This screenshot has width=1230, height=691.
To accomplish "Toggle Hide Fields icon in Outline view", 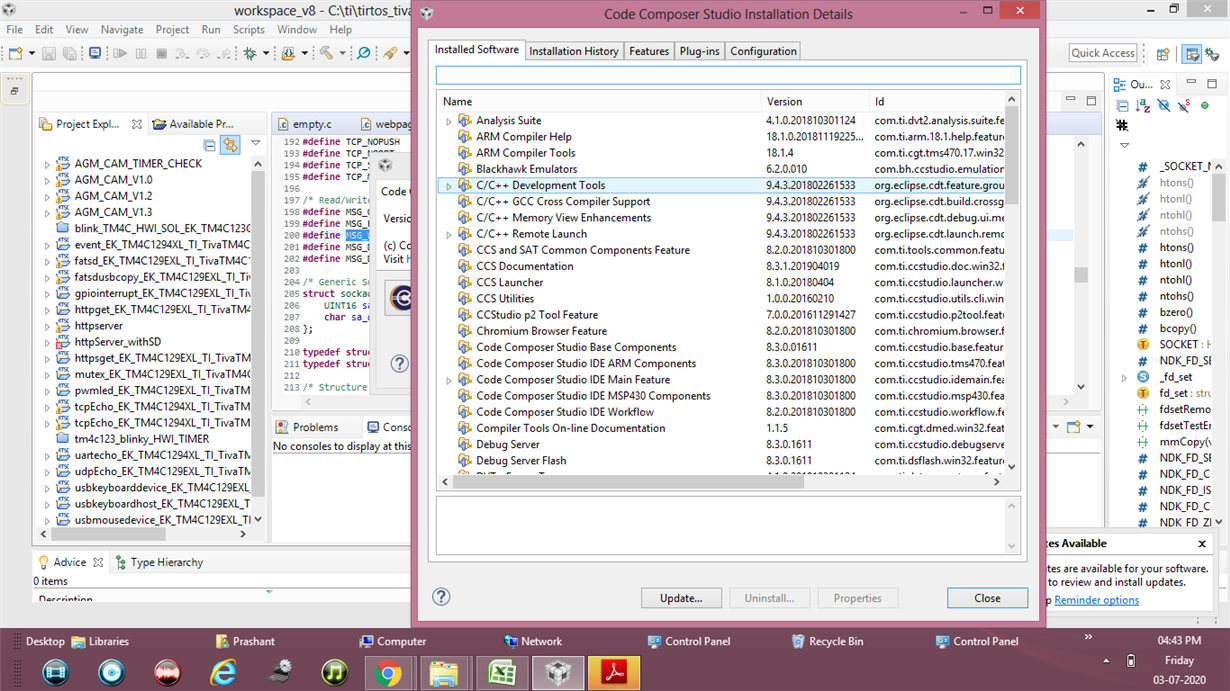I will coord(1164,106).
